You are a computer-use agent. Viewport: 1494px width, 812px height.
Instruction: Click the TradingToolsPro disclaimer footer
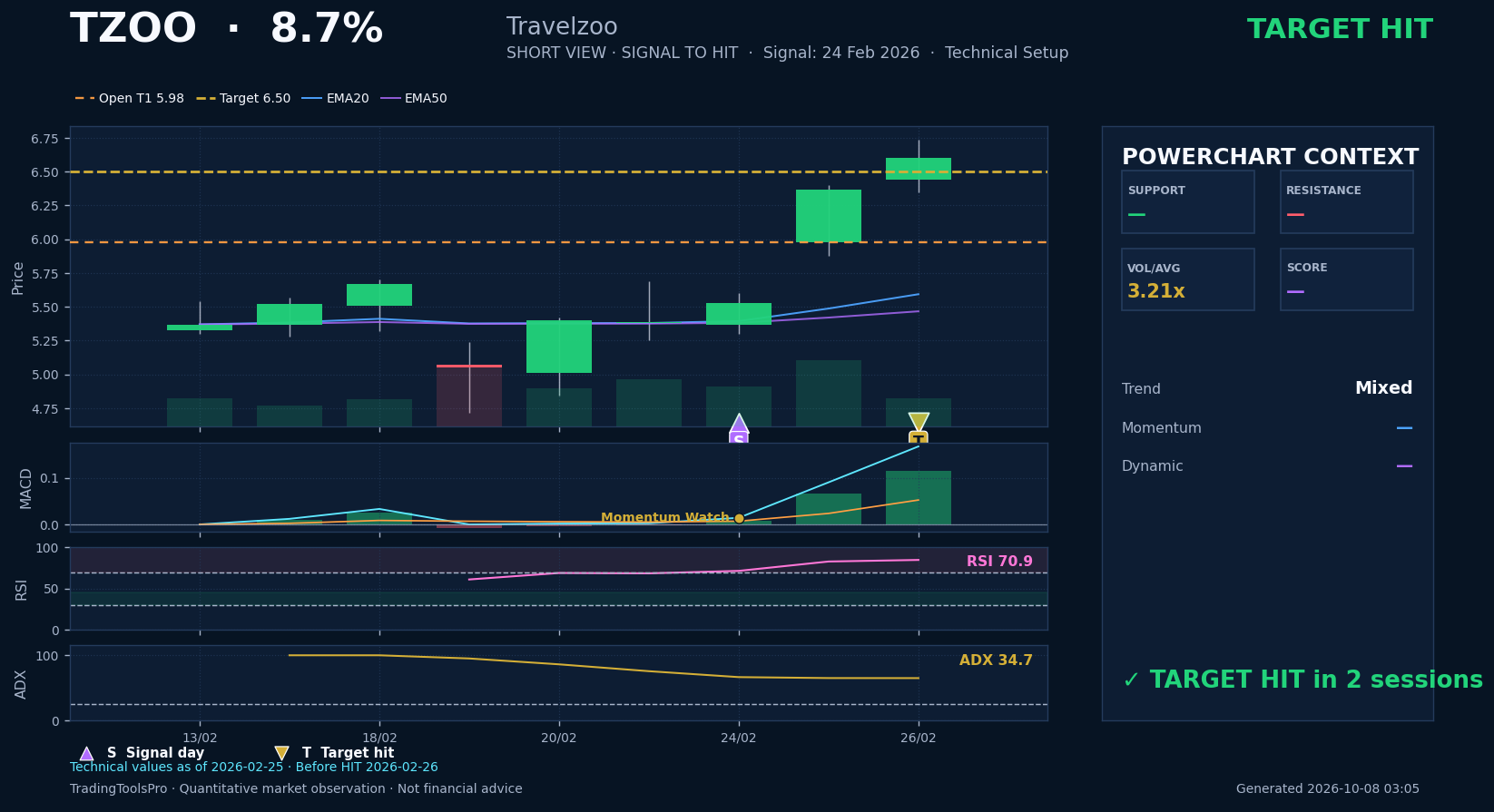click(x=296, y=789)
